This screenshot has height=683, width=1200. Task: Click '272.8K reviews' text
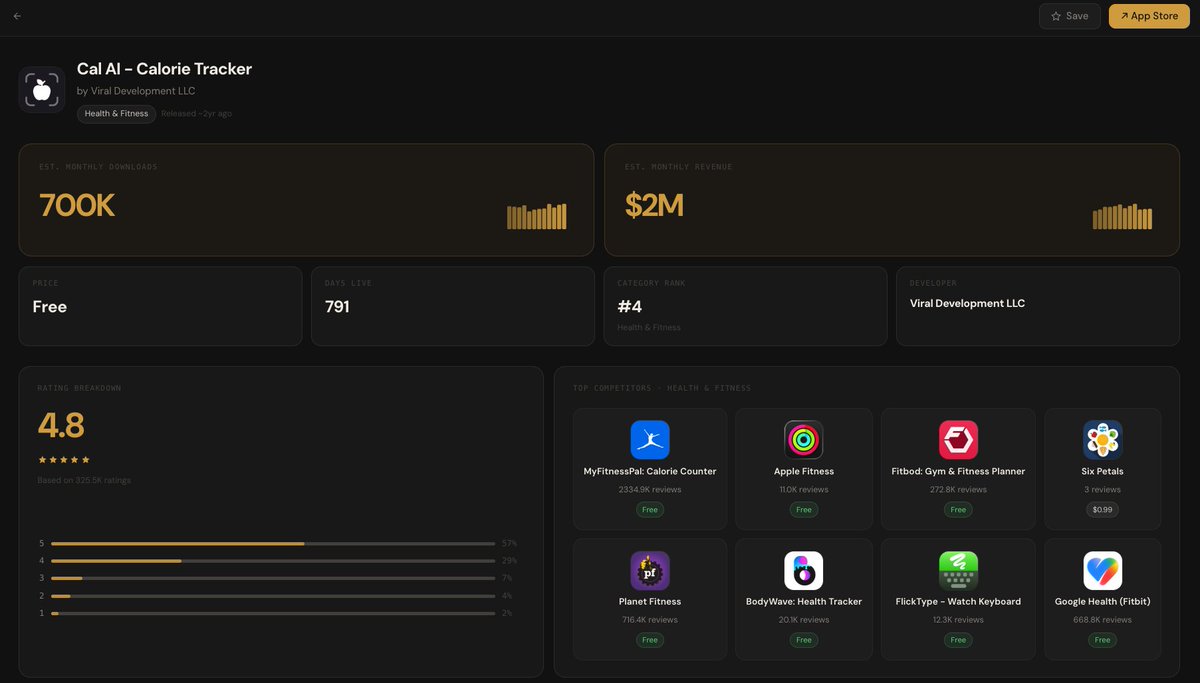tap(958, 490)
